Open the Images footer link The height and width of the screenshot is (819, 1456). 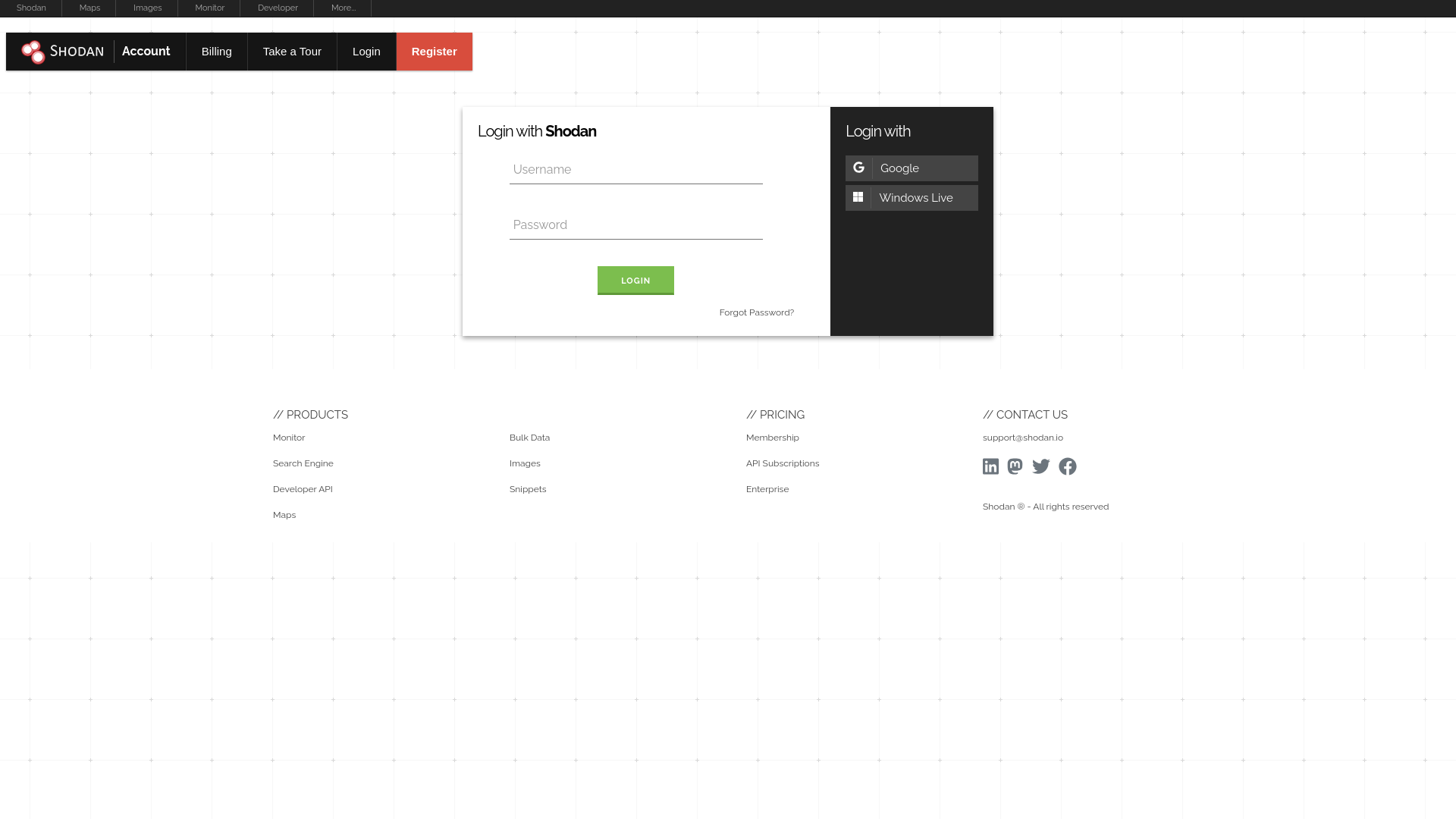525,463
